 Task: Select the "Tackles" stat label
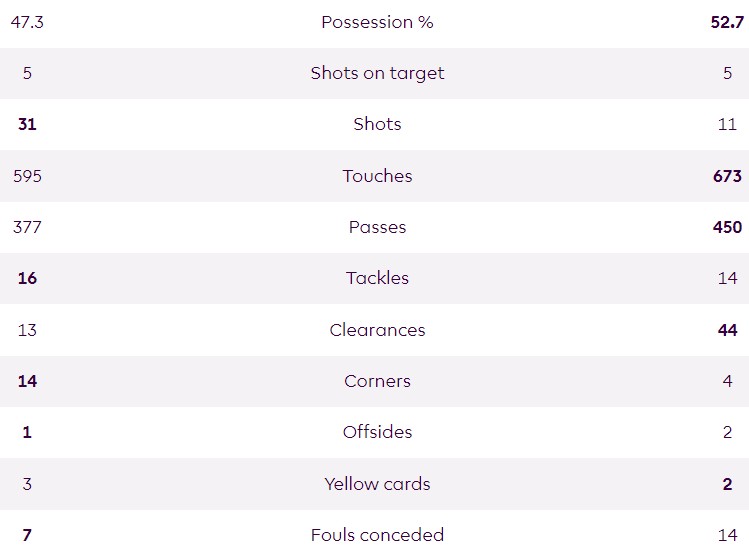click(x=377, y=278)
